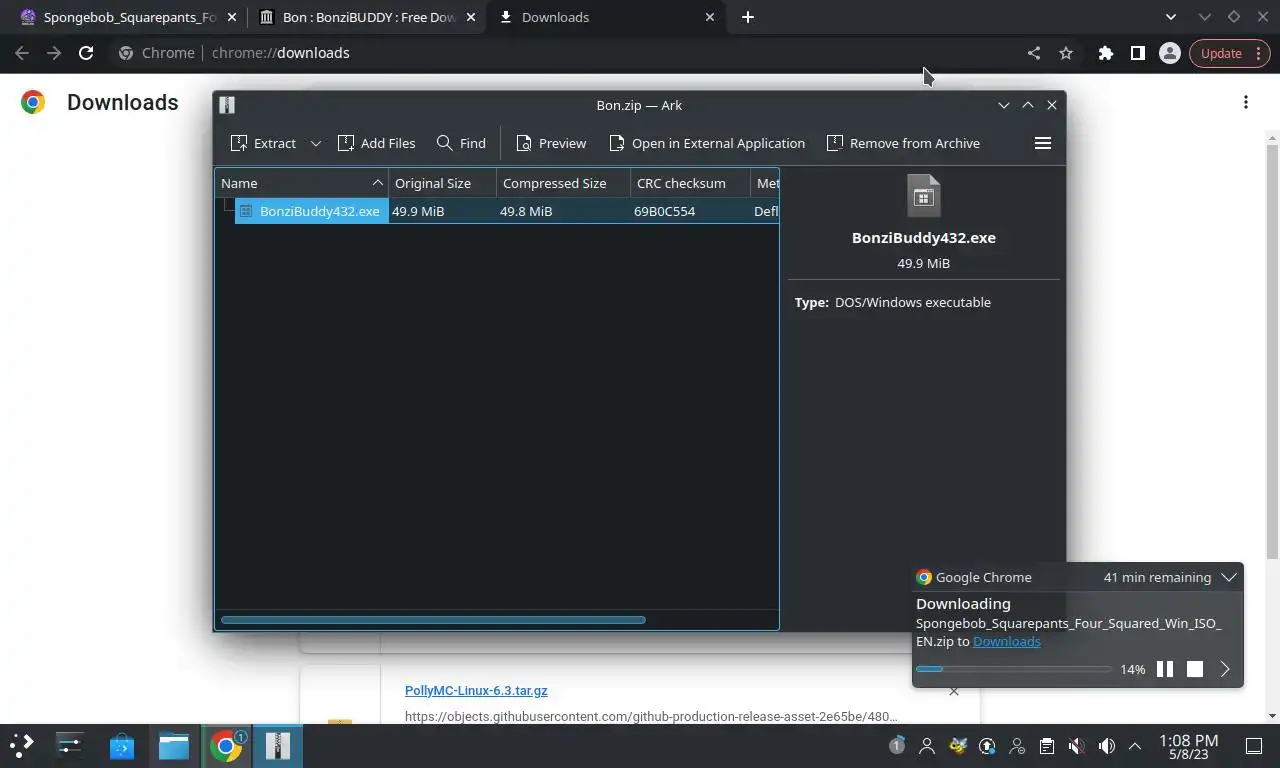Launch Discover store from taskbar
The width and height of the screenshot is (1280, 768).
pyautogui.click(x=122, y=745)
